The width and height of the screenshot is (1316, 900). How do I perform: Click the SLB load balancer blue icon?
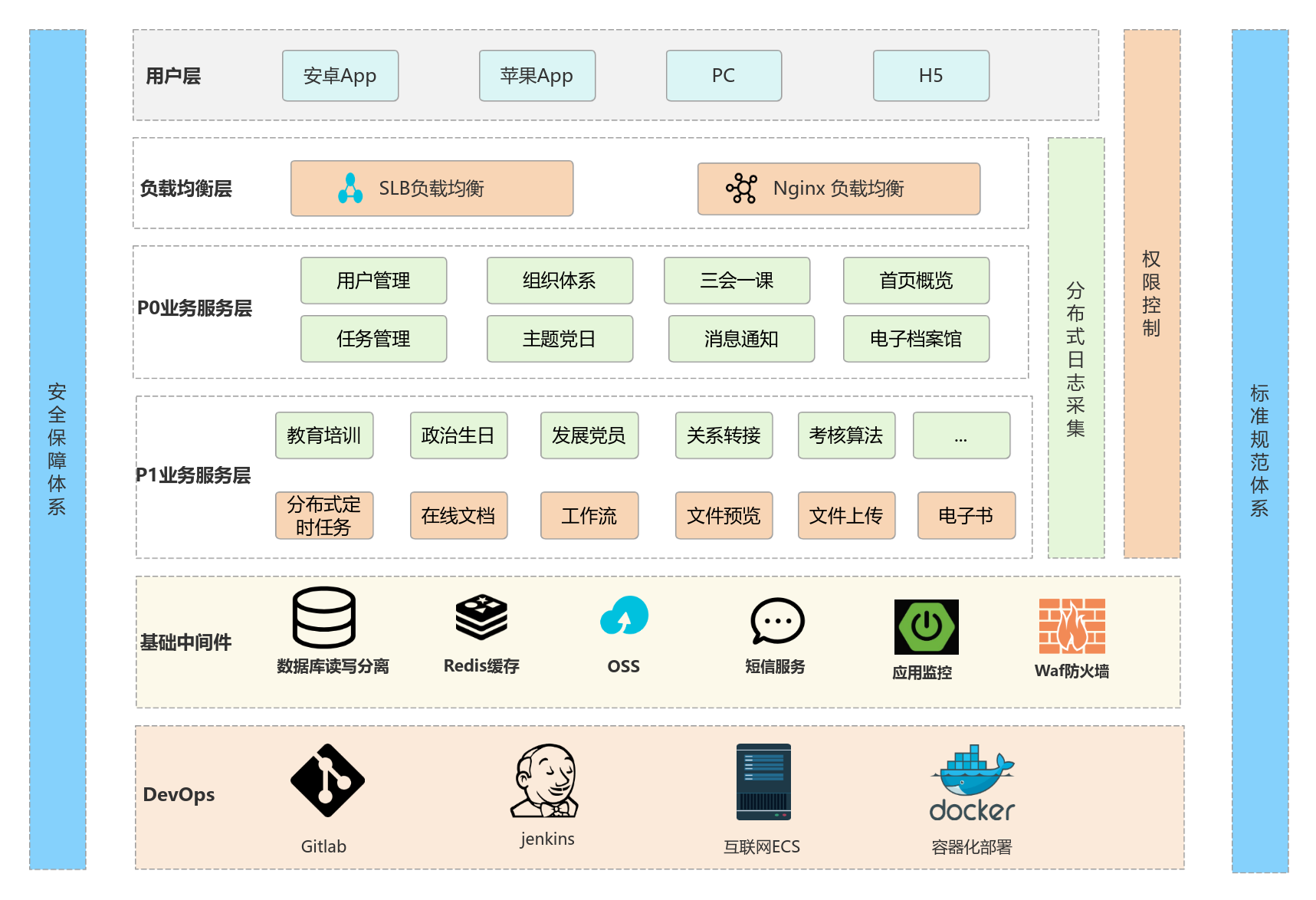pyautogui.click(x=350, y=189)
